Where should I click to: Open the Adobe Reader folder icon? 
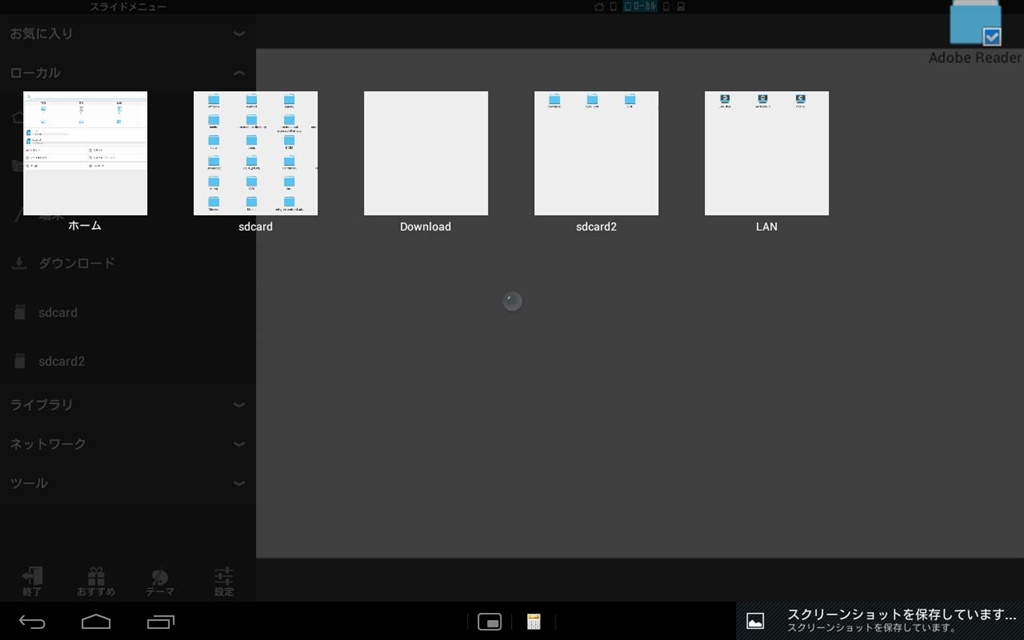(975, 23)
